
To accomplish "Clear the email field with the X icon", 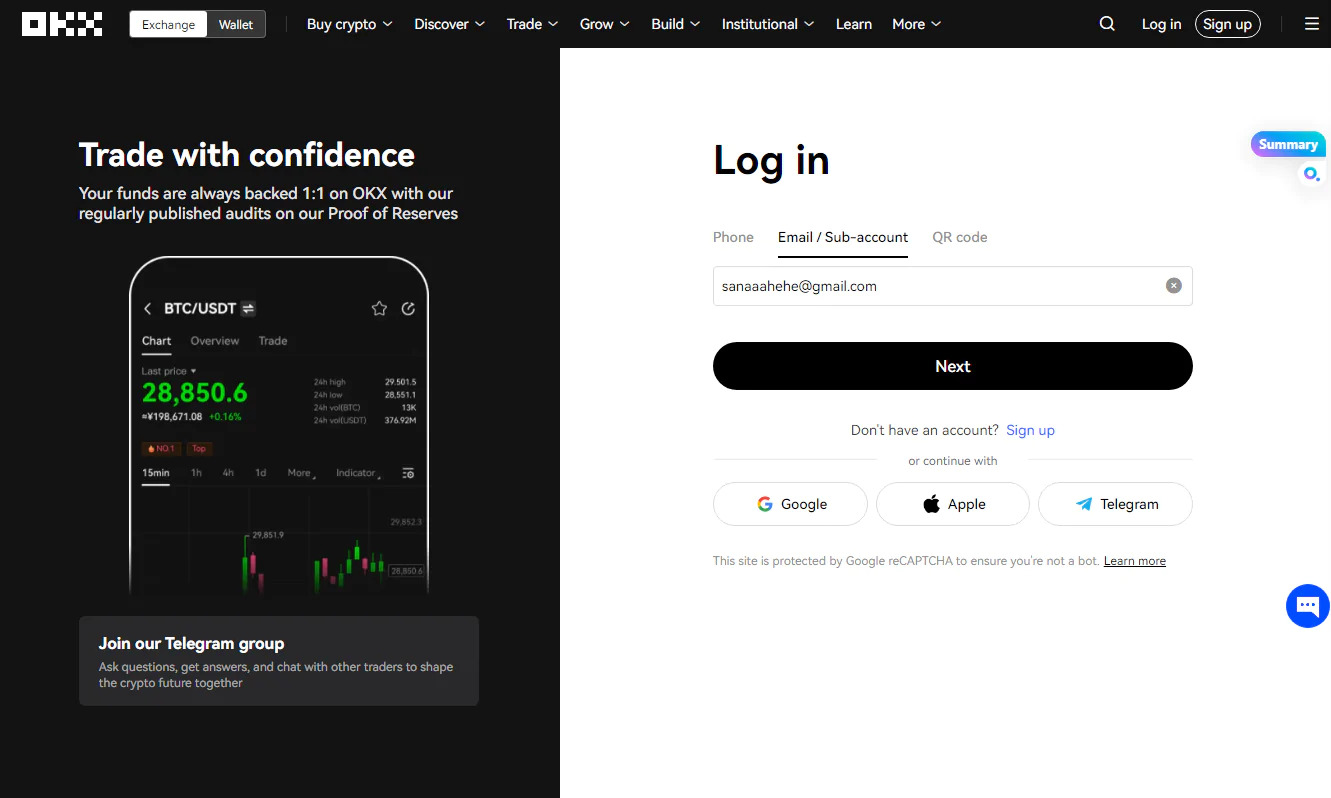I will [x=1174, y=286].
